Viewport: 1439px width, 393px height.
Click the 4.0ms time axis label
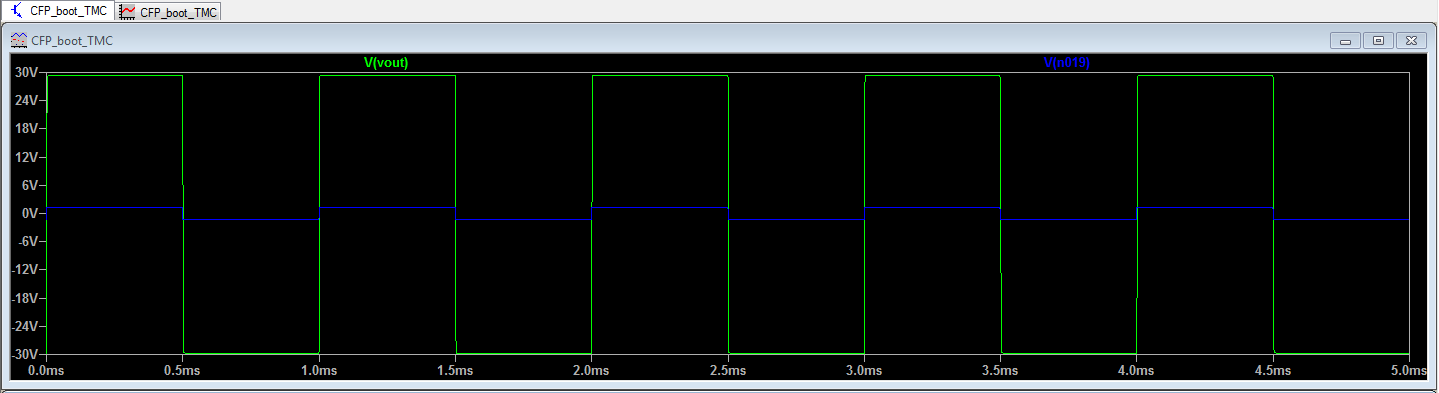[x=1136, y=370]
